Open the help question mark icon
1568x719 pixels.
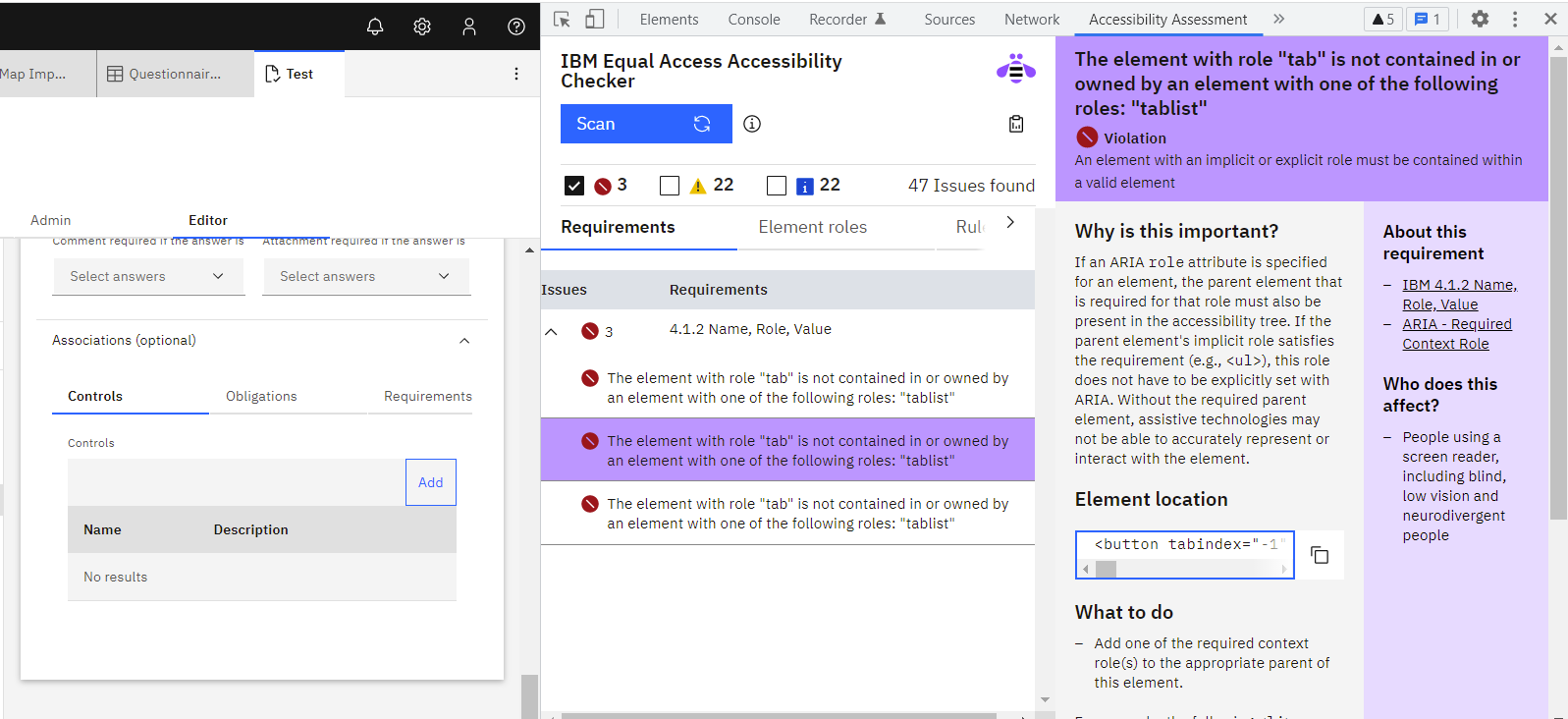coord(516,27)
